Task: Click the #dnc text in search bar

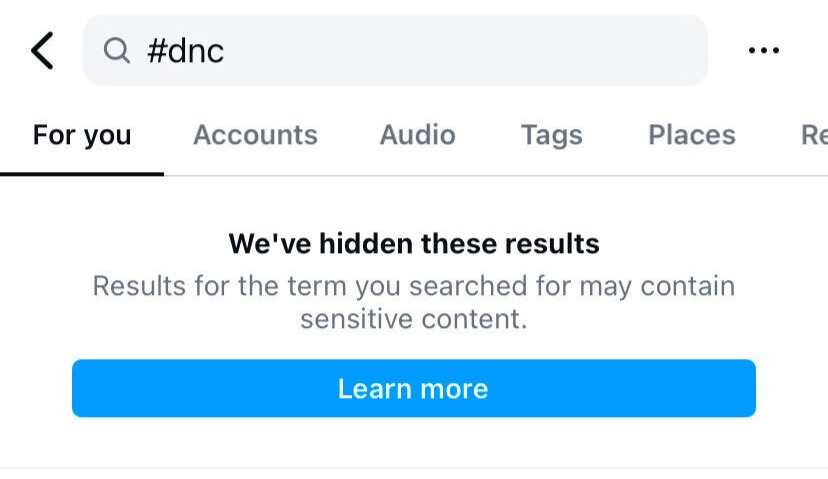Action: point(185,51)
